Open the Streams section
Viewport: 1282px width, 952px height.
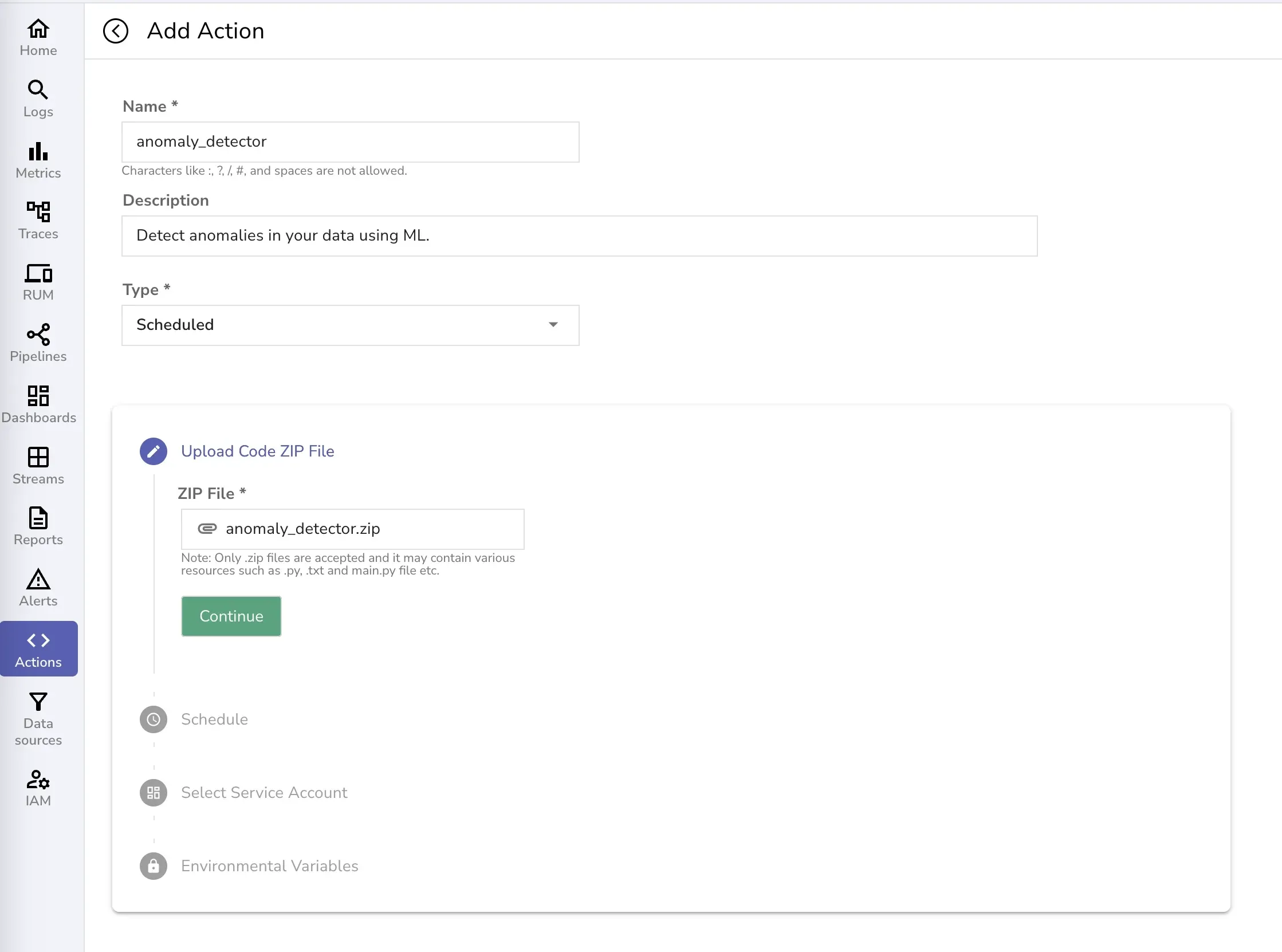click(x=37, y=466)
